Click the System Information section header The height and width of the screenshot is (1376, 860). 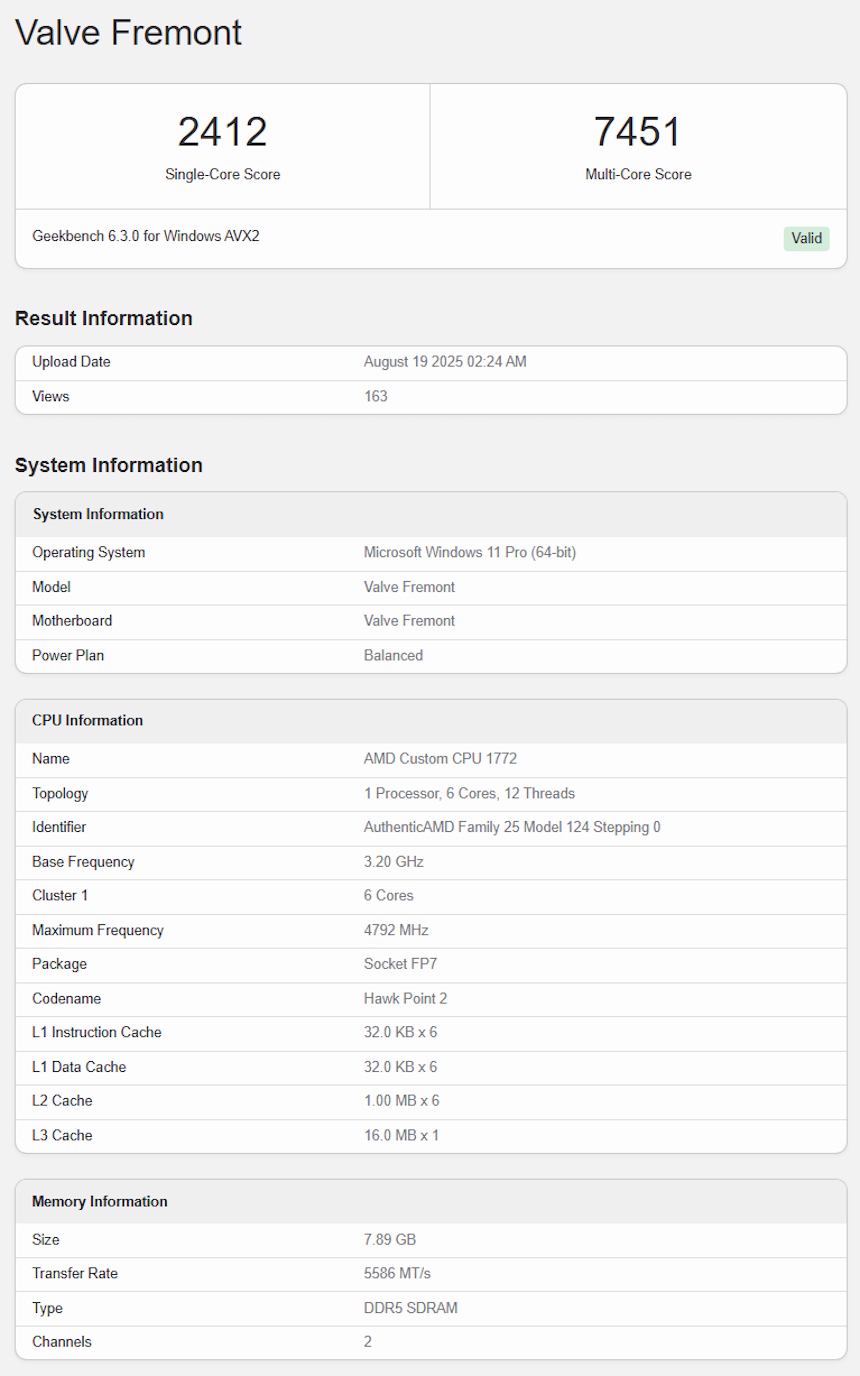108,465
